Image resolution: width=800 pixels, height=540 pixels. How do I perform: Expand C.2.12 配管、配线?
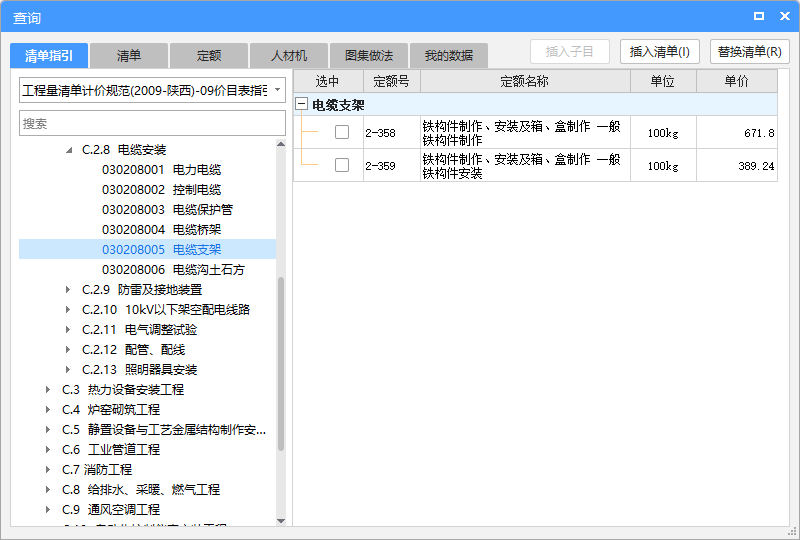click(68, 350)
